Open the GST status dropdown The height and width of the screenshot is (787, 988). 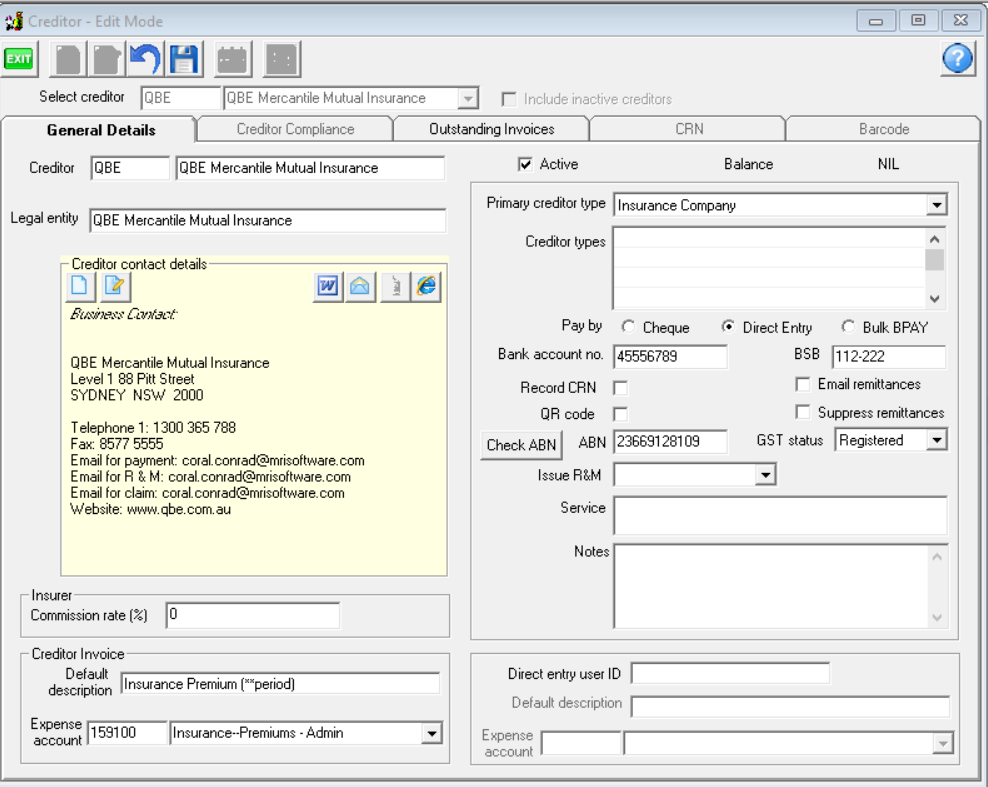(x=937, y=440)
